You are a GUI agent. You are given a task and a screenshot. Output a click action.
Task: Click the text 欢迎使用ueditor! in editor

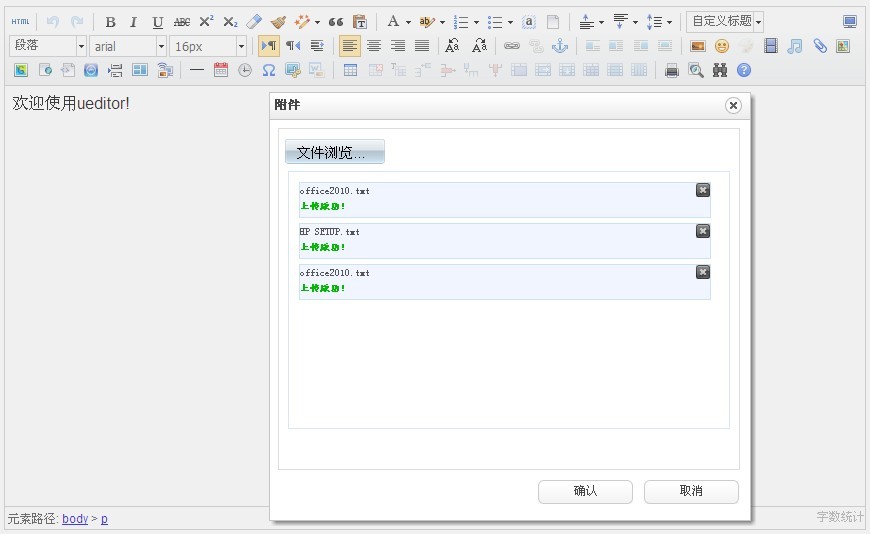pos(70,103)
